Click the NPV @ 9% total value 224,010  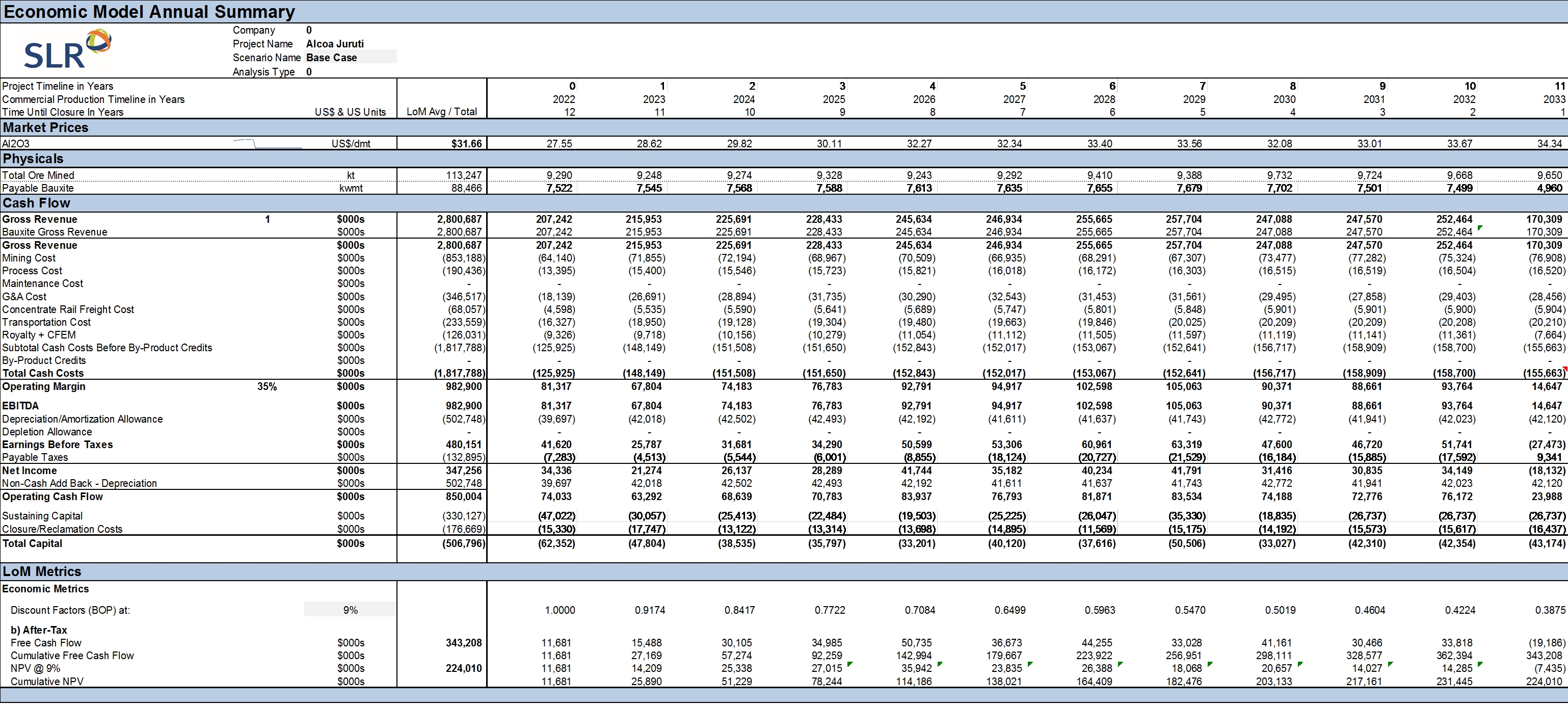pos(463,668)
